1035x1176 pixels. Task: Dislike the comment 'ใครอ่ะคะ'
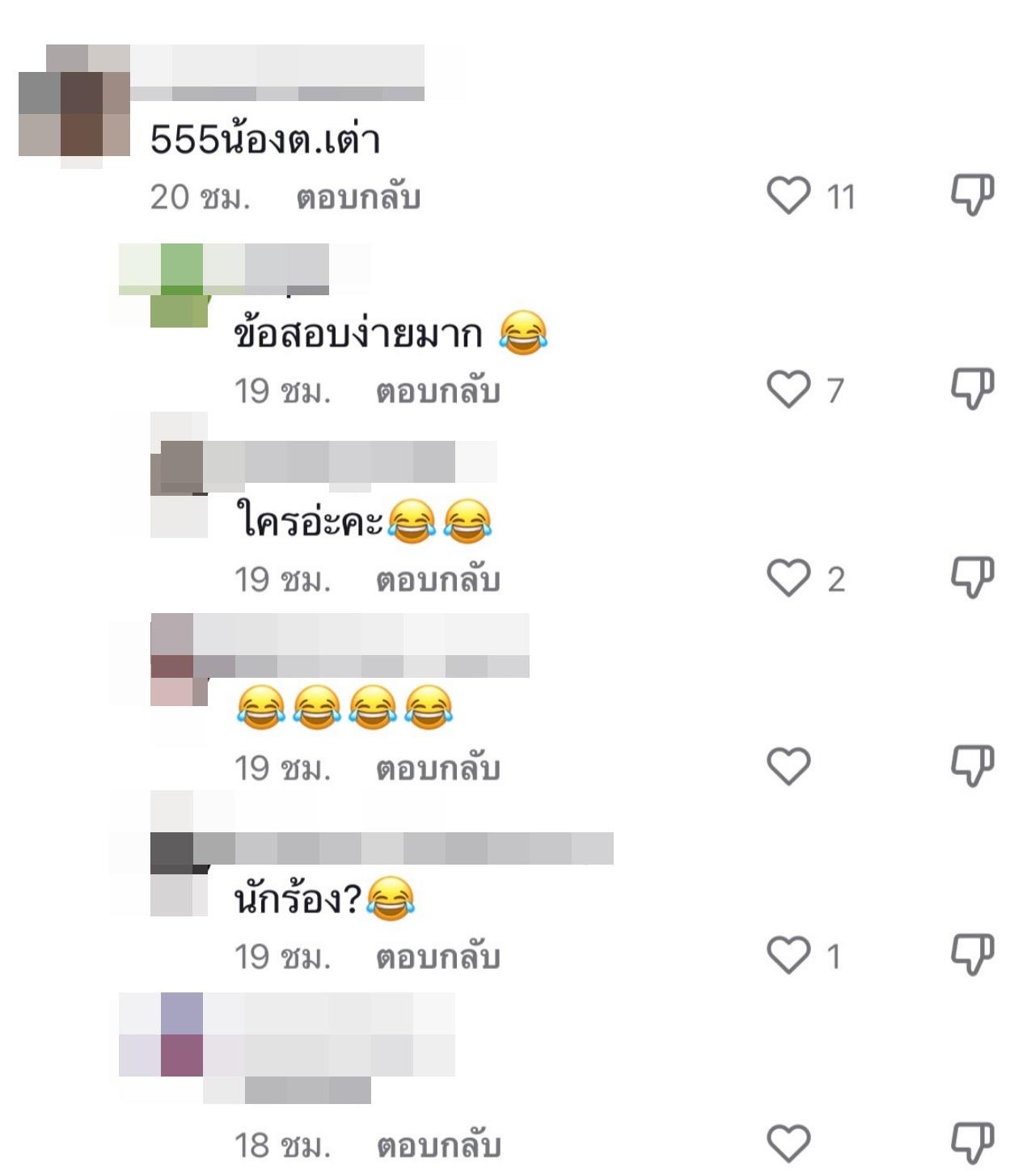pyautogui.click(x=971, y=577)
